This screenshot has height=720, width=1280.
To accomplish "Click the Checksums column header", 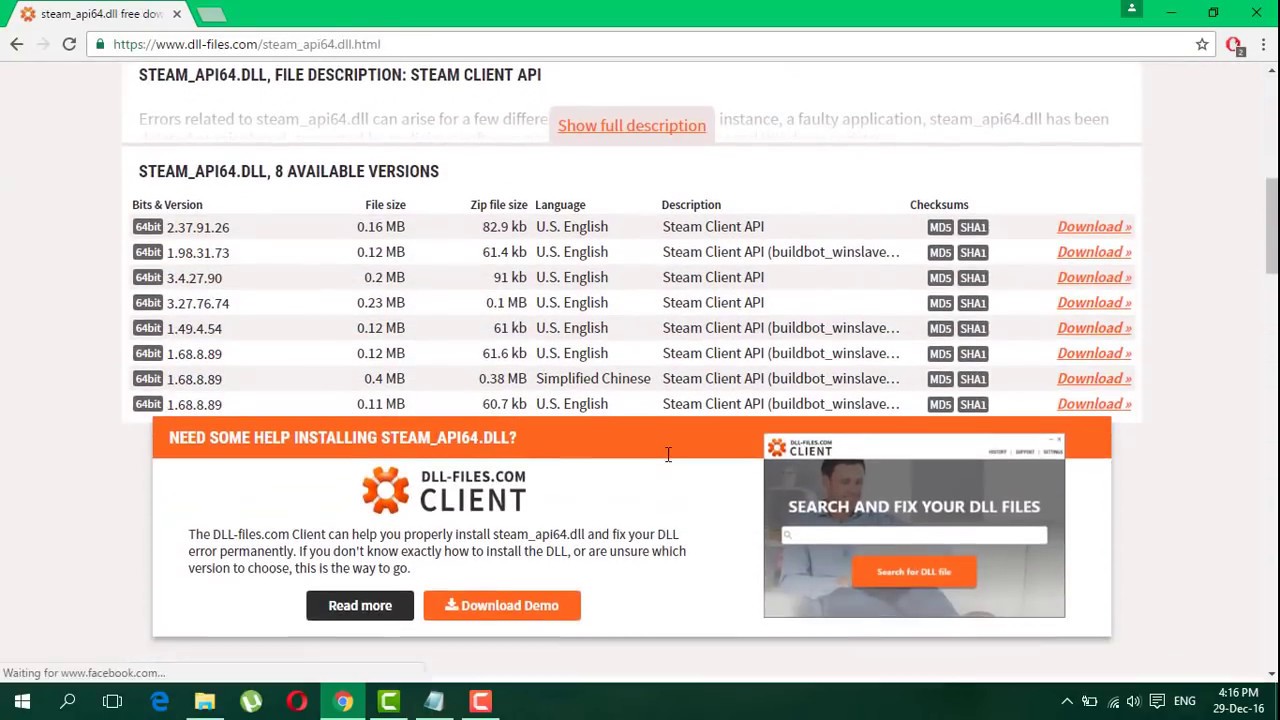I will click(939, 204).
